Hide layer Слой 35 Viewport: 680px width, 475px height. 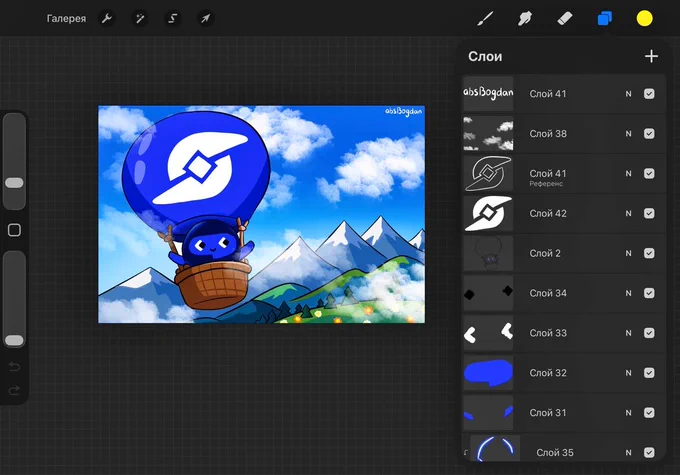coord(649,452)
